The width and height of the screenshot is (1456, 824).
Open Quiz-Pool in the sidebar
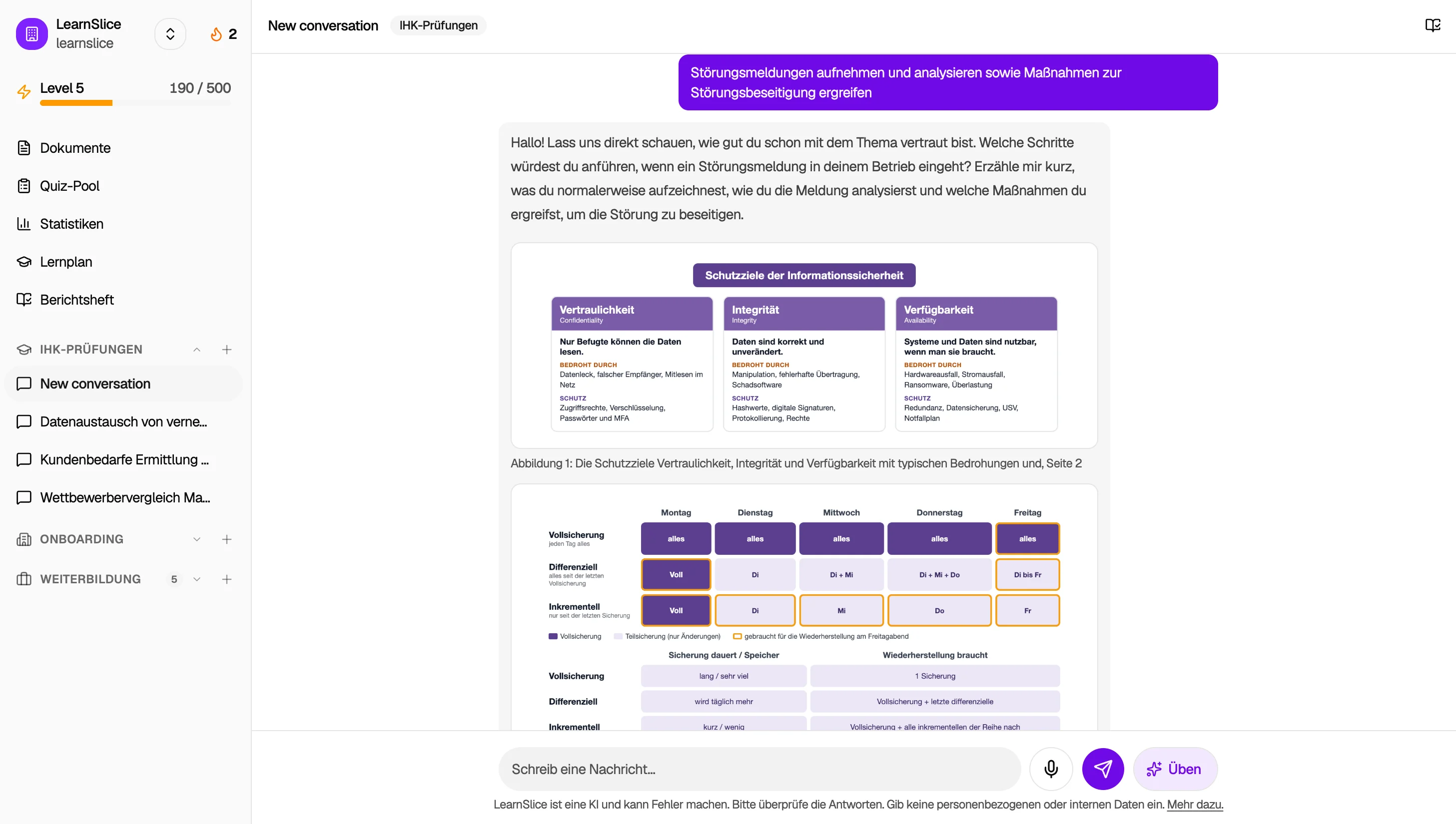[x=123, y=186]
